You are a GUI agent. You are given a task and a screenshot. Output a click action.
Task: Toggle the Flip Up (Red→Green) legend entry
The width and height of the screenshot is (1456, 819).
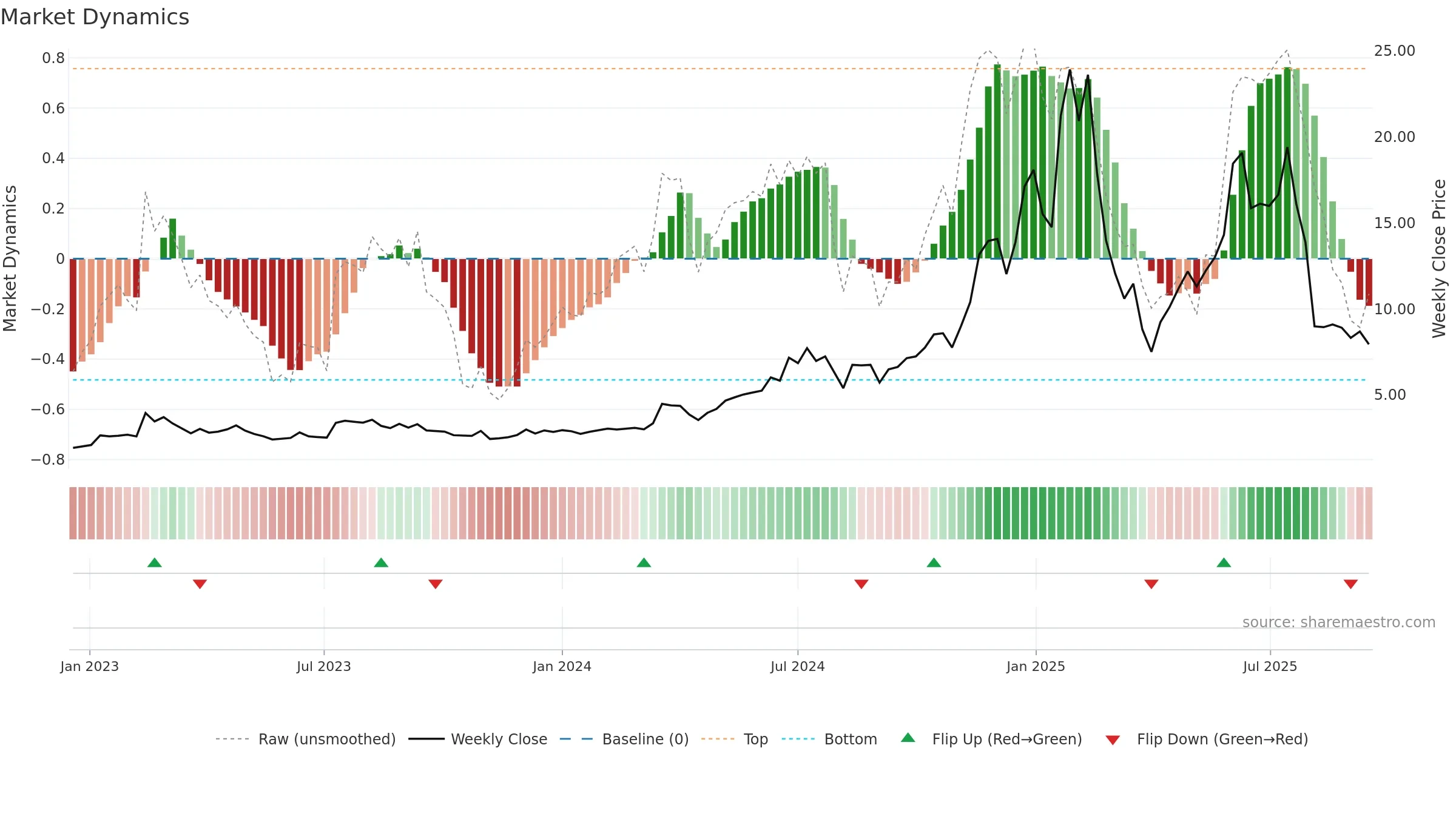[x=991, y=739]
